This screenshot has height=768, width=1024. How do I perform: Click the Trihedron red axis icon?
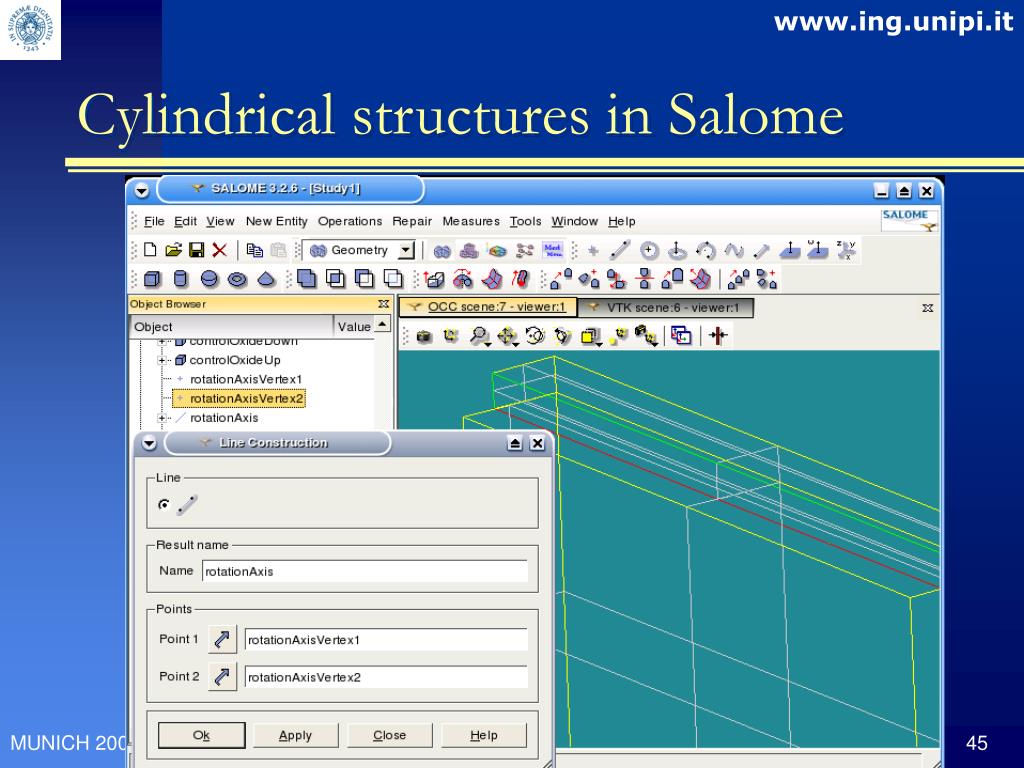click(718, 336)
